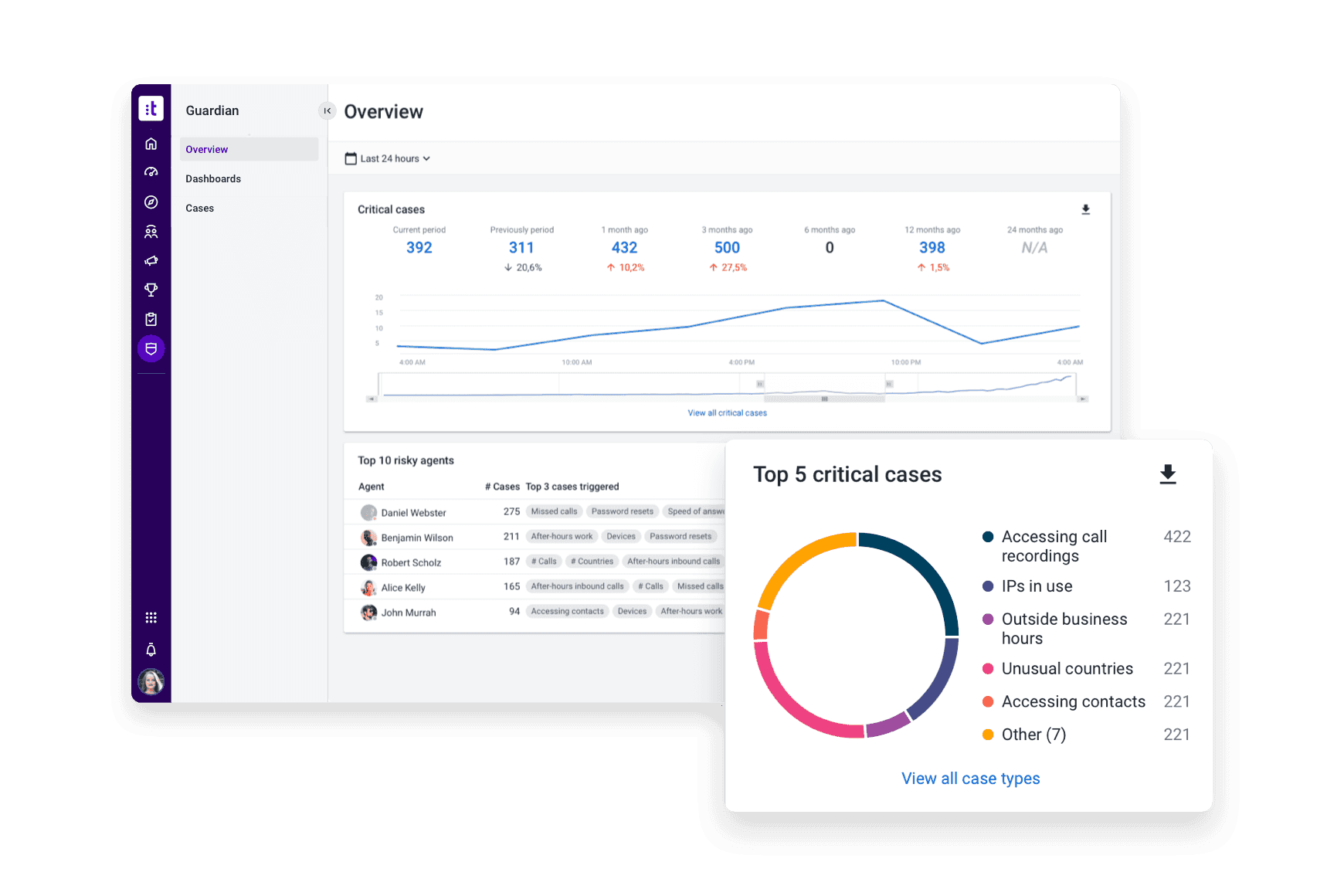
Task: Switch to the Dashboards menu item
Action: [213, 179]
